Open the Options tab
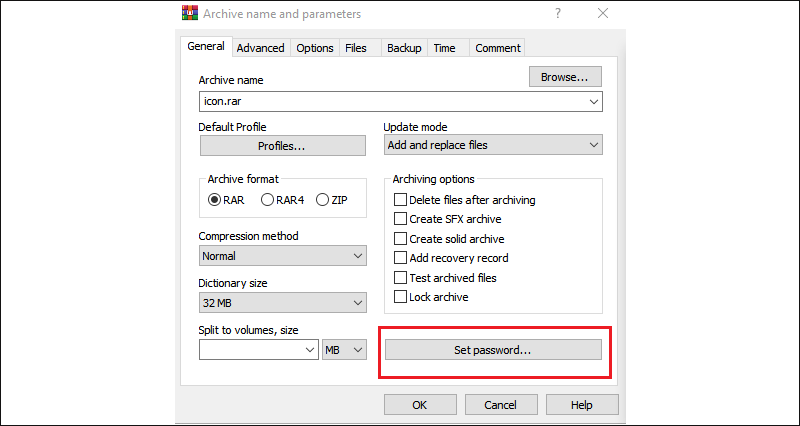 point(315,48)
